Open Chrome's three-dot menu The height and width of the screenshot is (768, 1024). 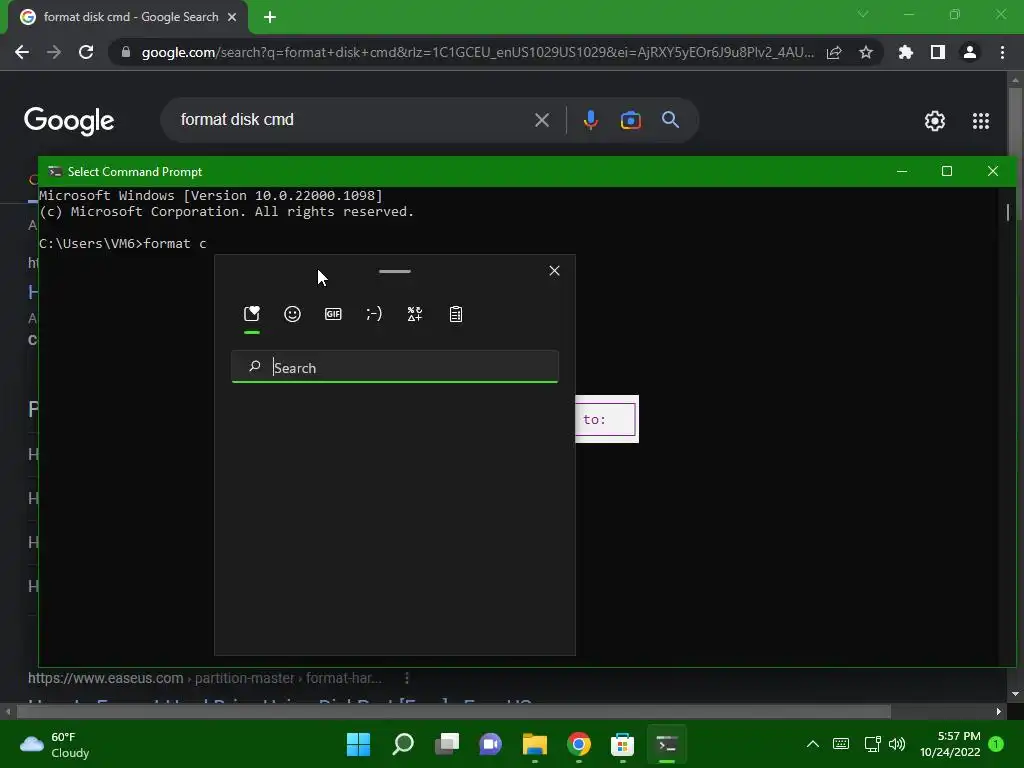pyautogui.click(x=1002, y=52)
